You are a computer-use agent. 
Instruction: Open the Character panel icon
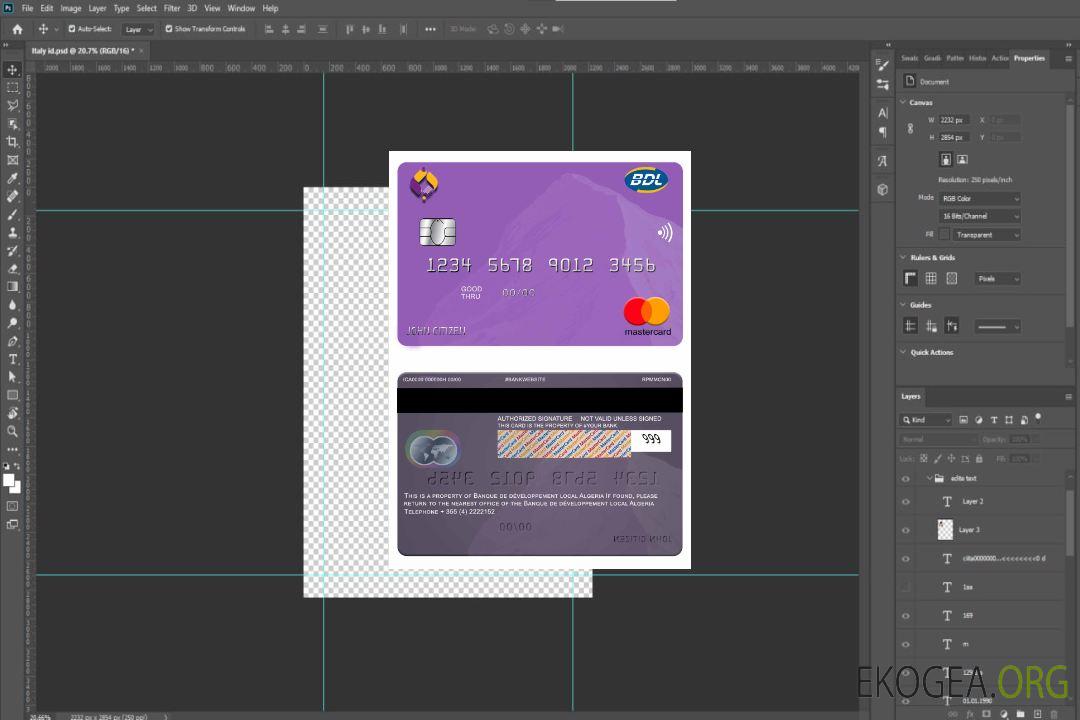pyautogui.click(x=882, y=113)
